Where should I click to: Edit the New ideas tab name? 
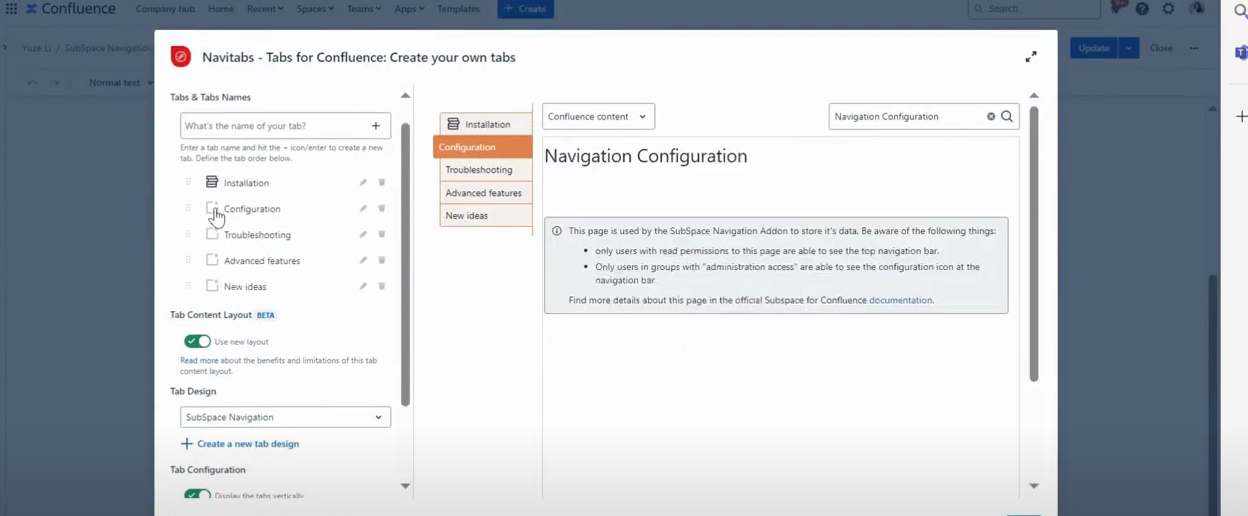(363, 287)
